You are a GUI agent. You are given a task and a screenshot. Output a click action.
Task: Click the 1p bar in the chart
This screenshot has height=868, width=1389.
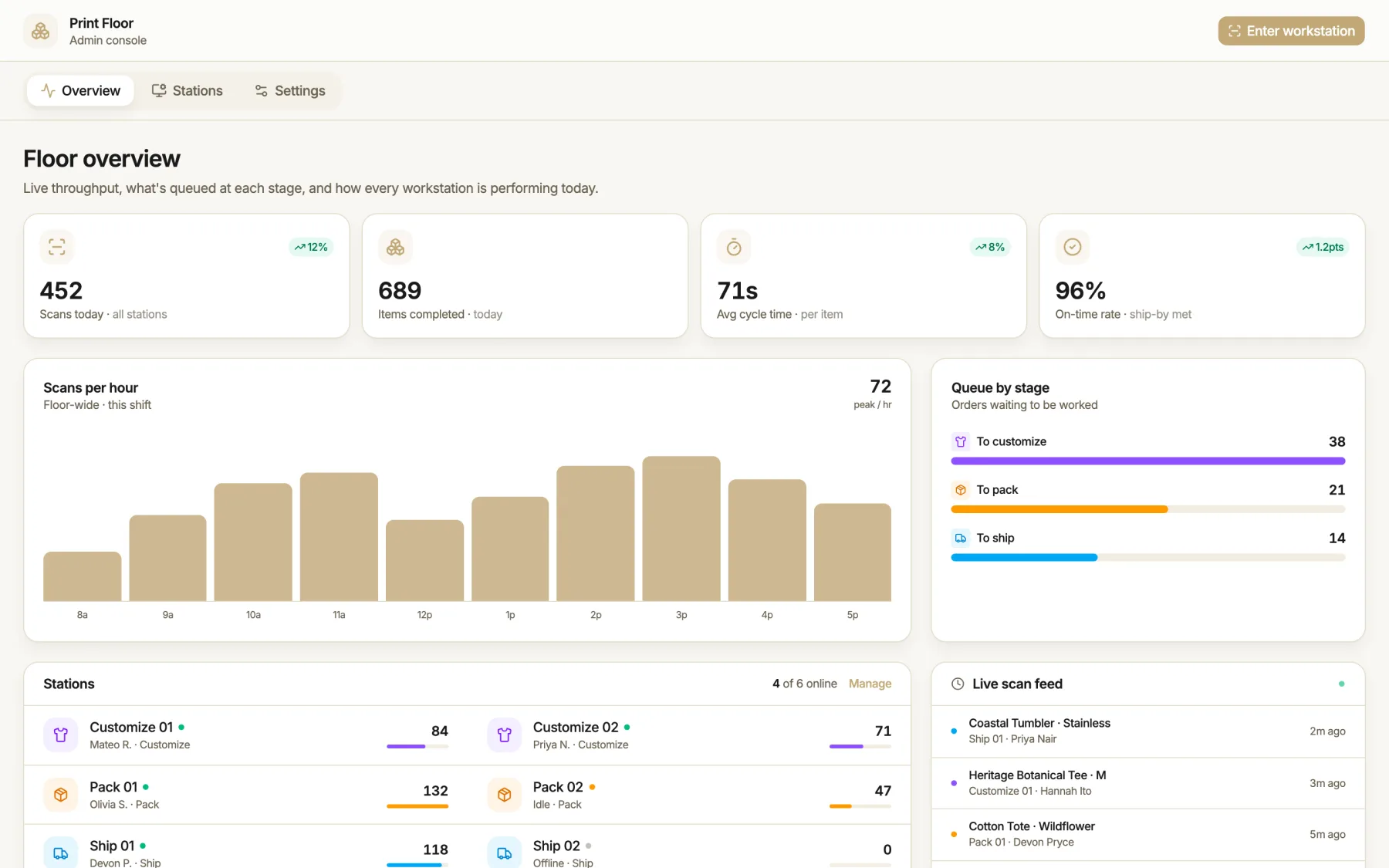[510, 549]
